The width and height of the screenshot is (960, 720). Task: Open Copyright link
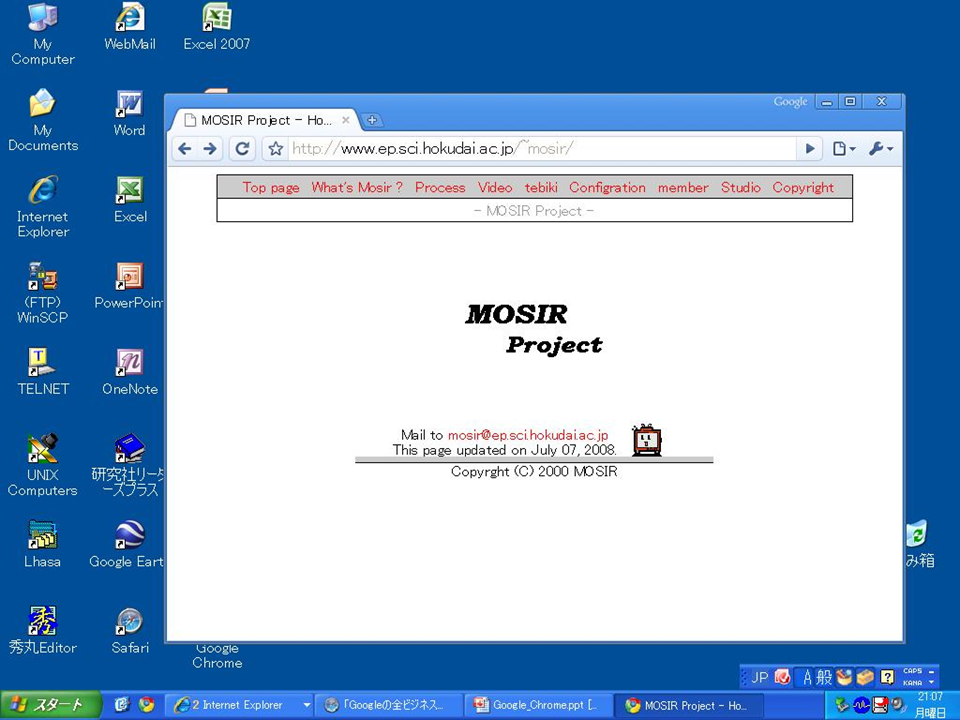(x=803, y=187)
